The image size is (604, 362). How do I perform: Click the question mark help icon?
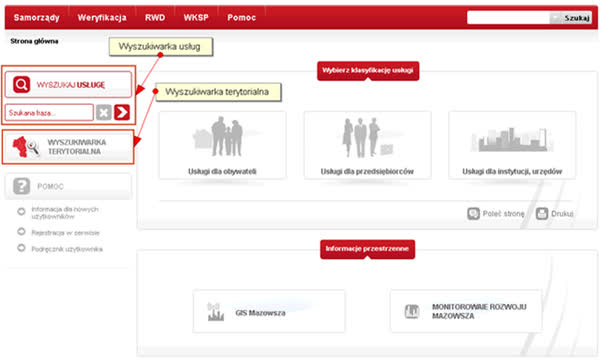tap(21, 186)
